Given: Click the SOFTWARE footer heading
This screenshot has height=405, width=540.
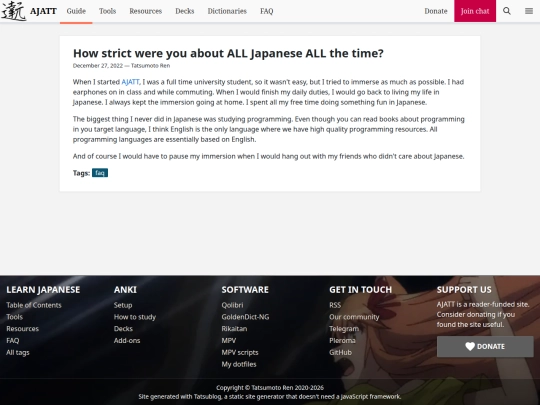Looking at the screenshot, I should (245, 290).
